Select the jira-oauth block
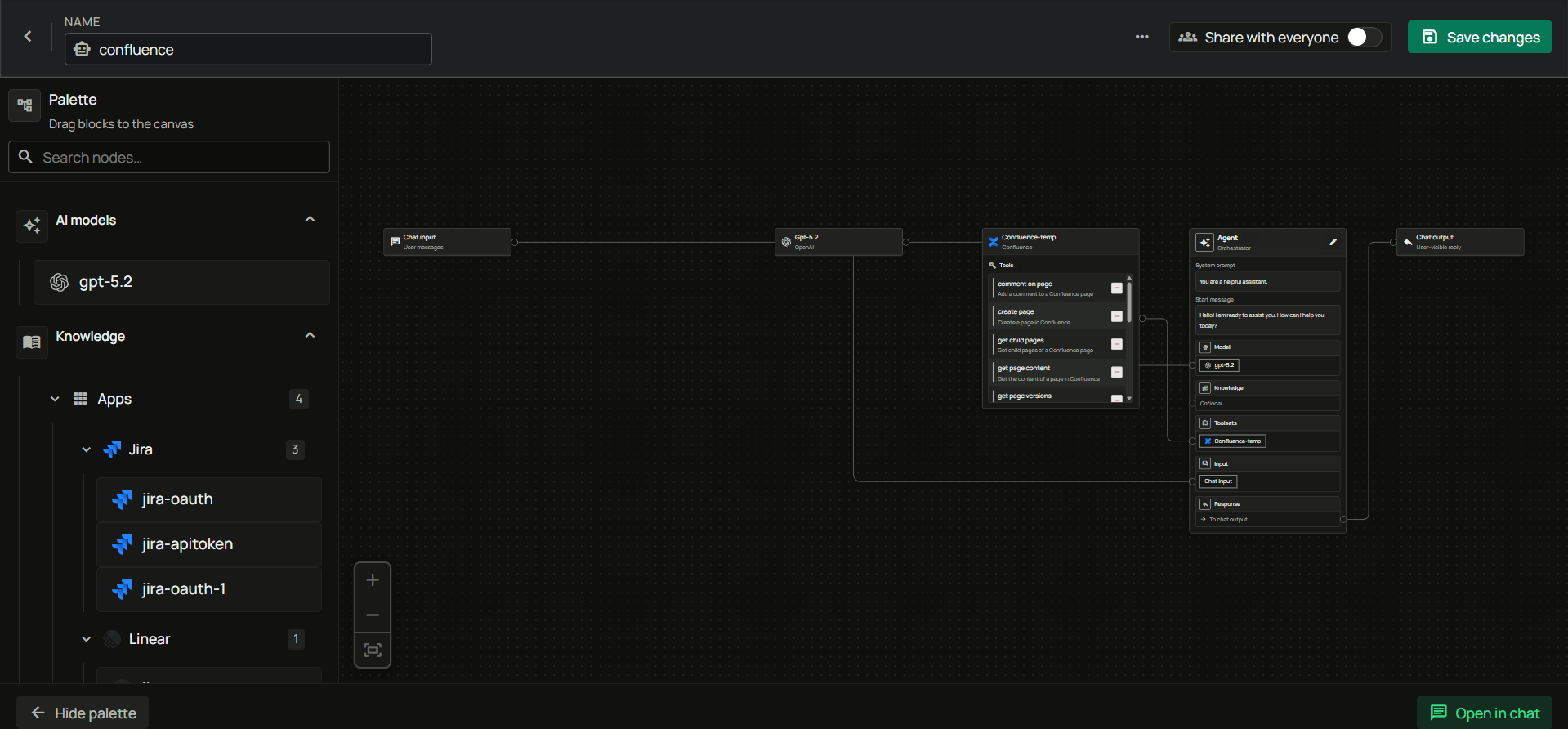This screenshot has width=1568, height=729. [209, 499]
